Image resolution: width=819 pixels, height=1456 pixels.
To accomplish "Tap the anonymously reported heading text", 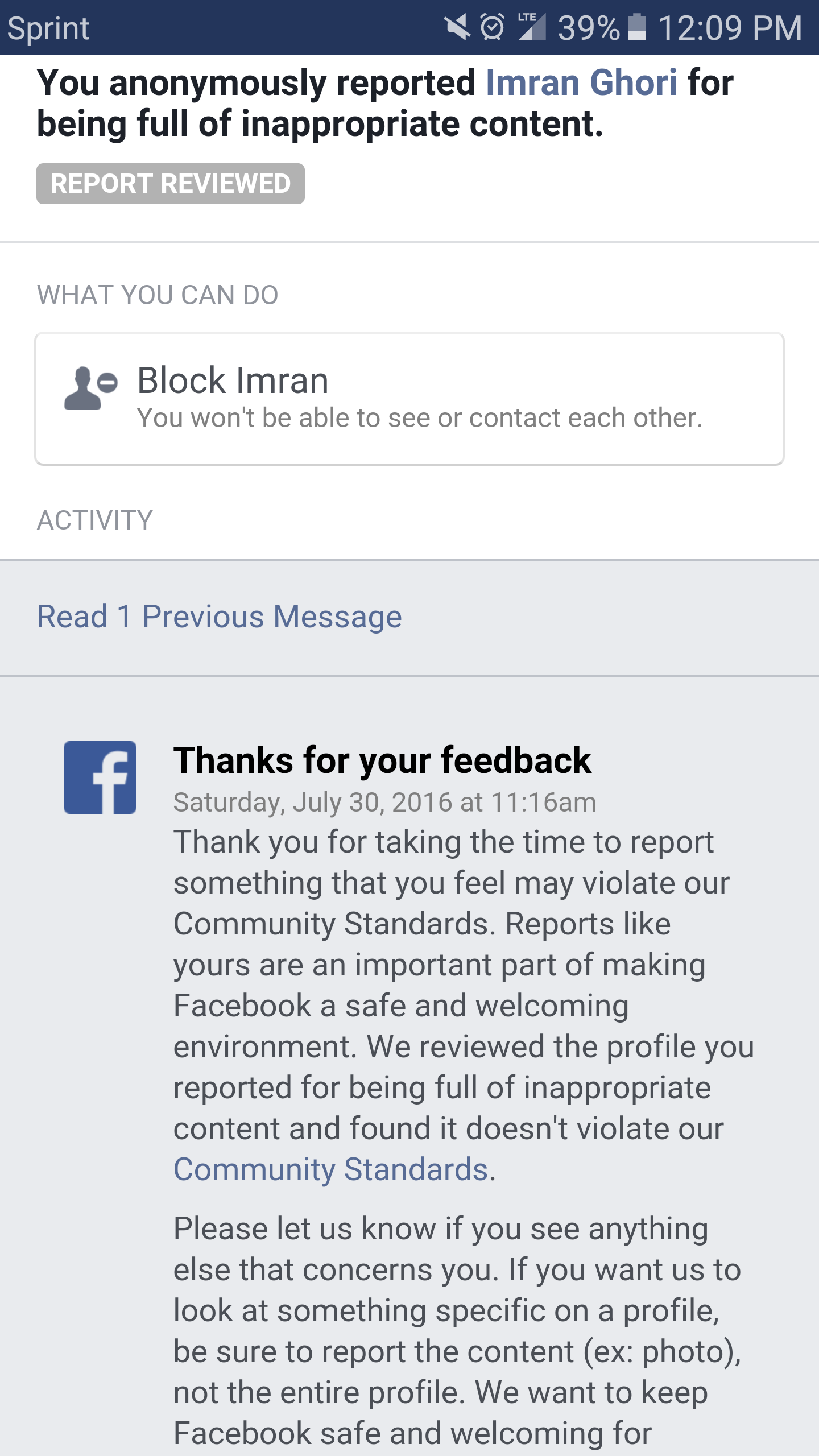I will (x=256, y=83).
